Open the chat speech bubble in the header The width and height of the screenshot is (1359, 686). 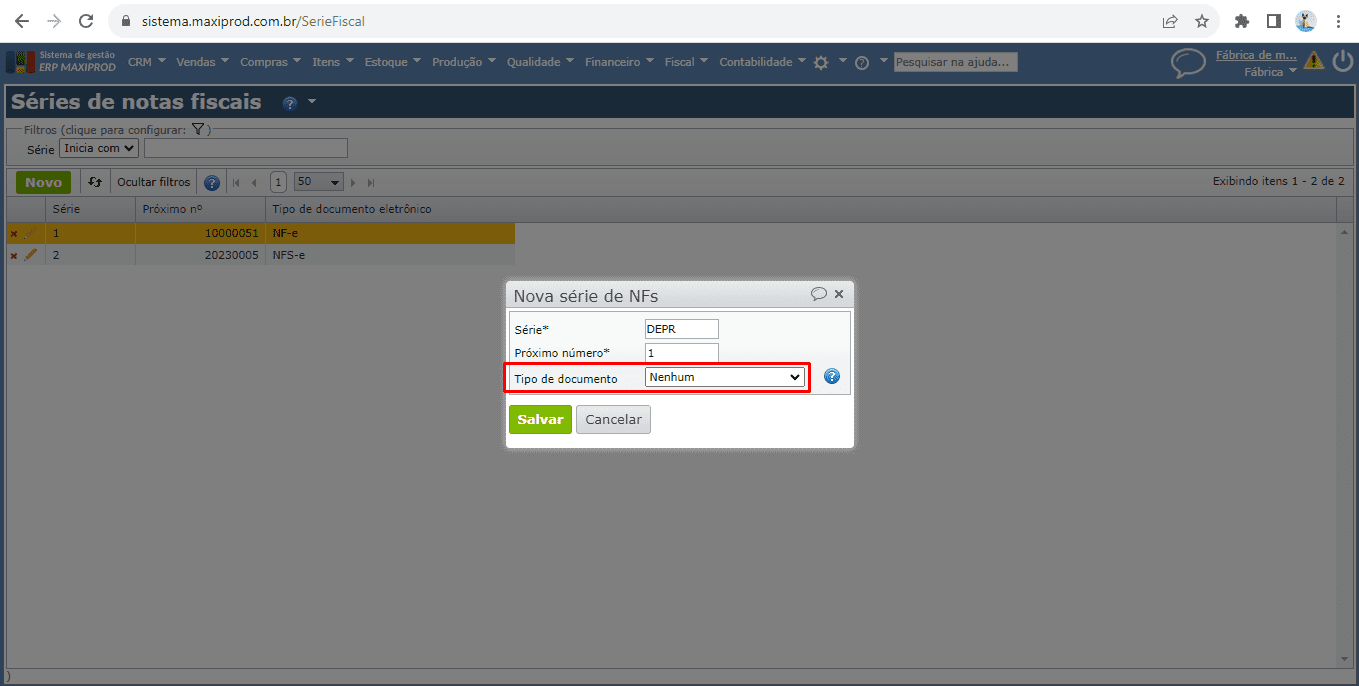tap(1188, 63)
